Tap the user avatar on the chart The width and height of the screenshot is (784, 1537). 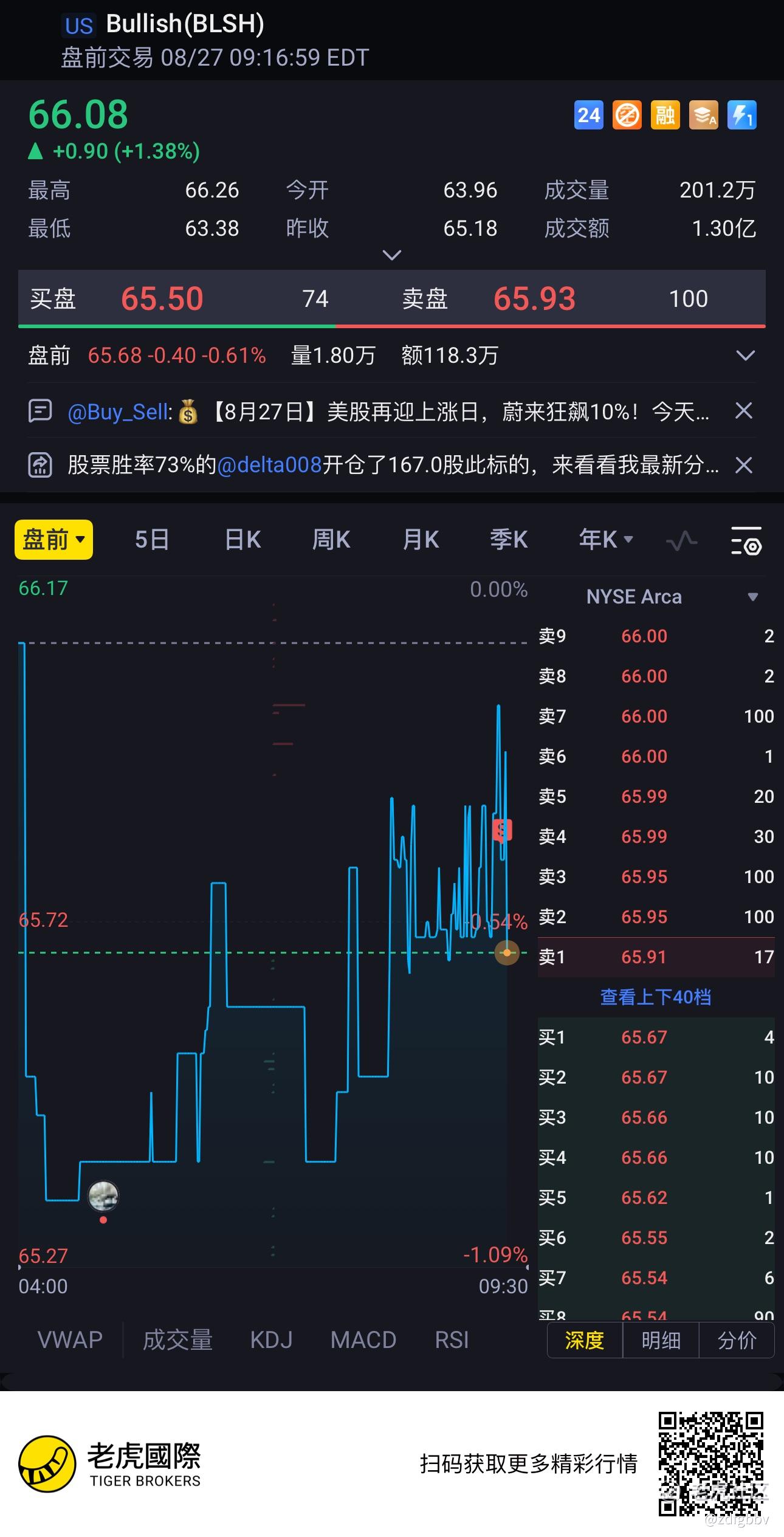point(103,1196)
